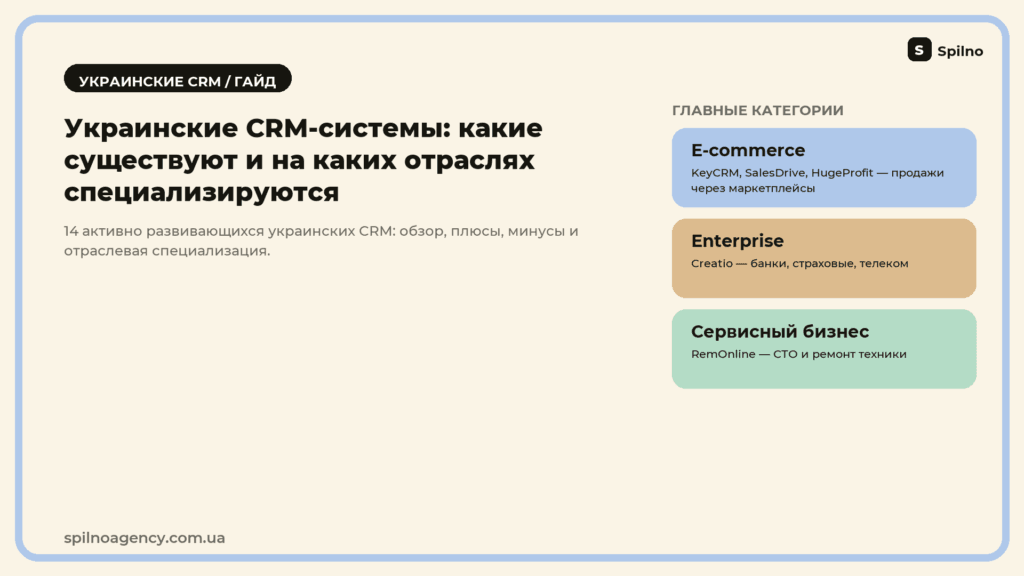Select the Enterprise category card
The height and width of the screenshot is (576, 1024).
pyautogui.click(x=824, y=259)
